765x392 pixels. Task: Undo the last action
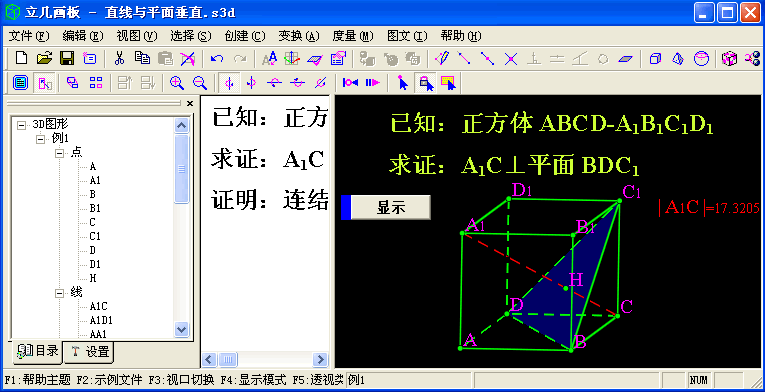pos(217,59)
